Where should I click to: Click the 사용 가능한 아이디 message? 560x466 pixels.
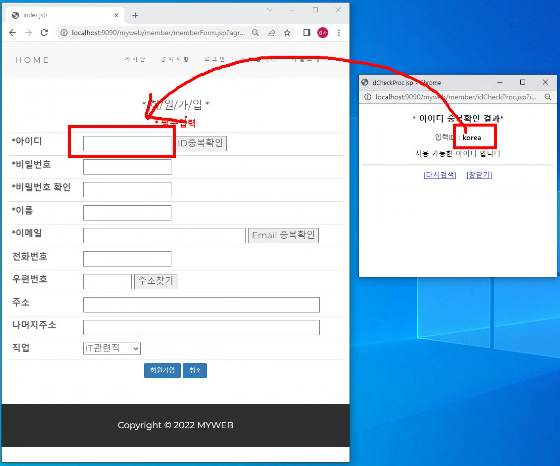click(x=458, y=154)
